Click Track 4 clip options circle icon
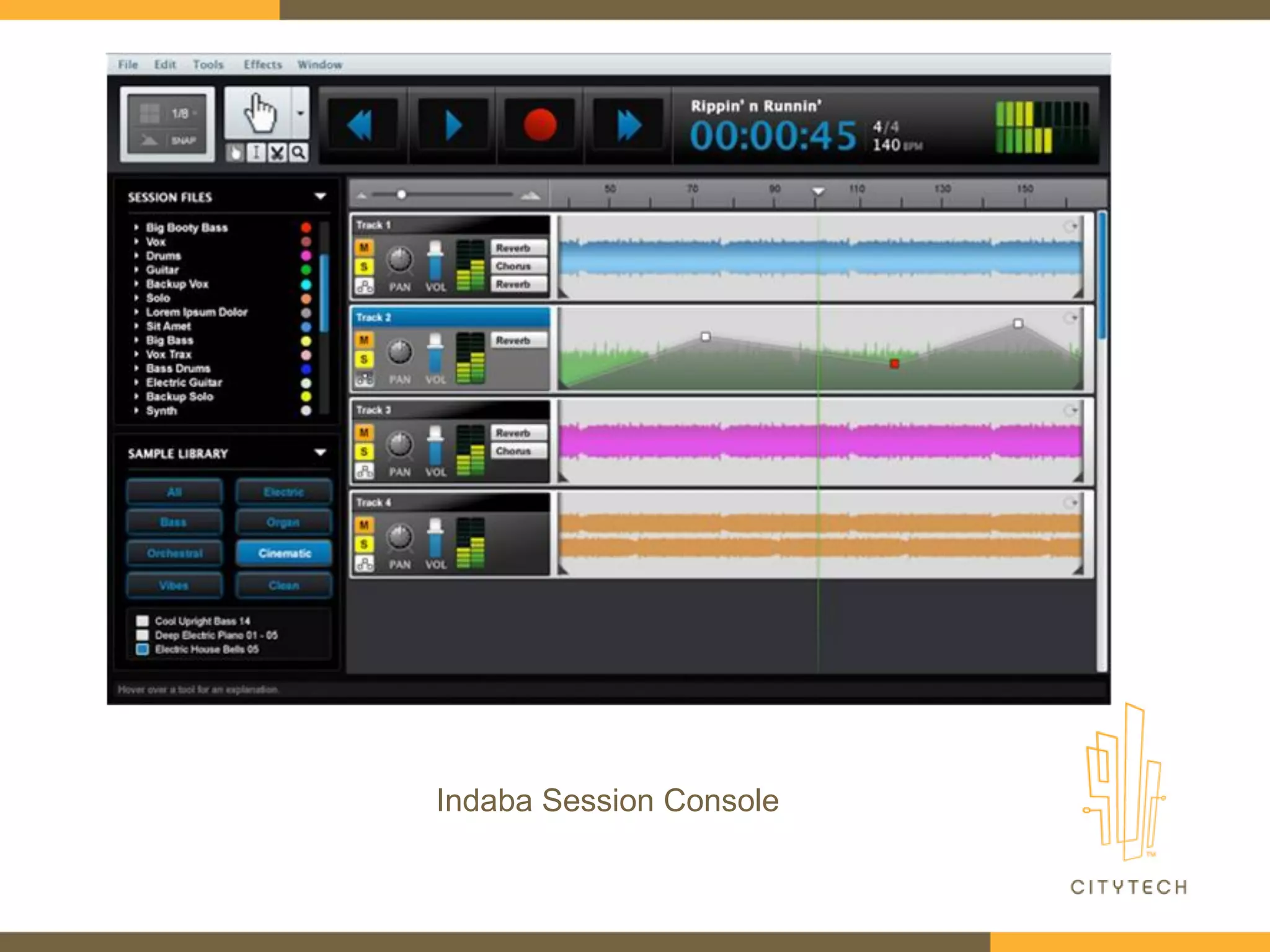The image size is (1270, 952). [1070, 503]
